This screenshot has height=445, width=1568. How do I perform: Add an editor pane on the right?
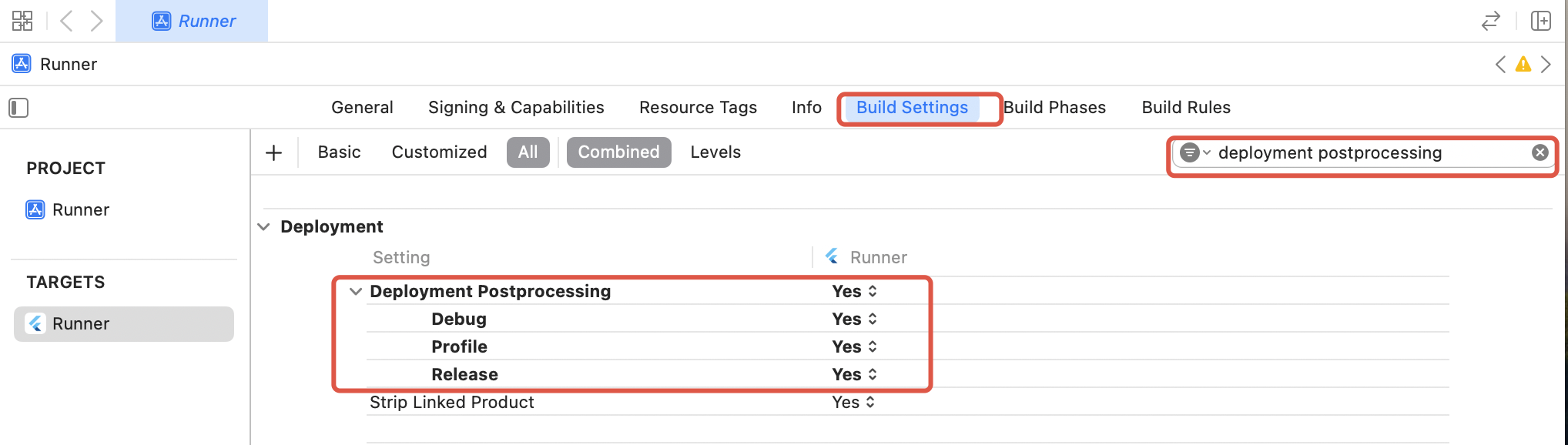(1541, 21)
